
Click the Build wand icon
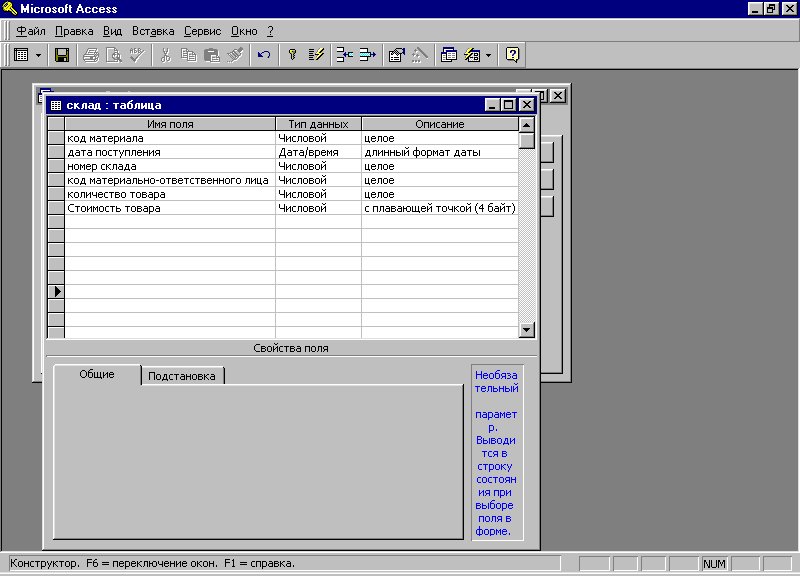tap(419, 55)
